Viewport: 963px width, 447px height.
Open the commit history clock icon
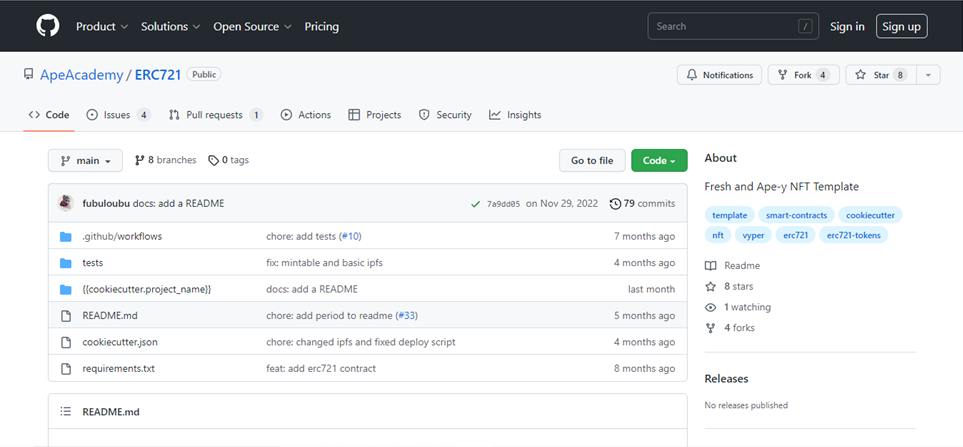615,203
